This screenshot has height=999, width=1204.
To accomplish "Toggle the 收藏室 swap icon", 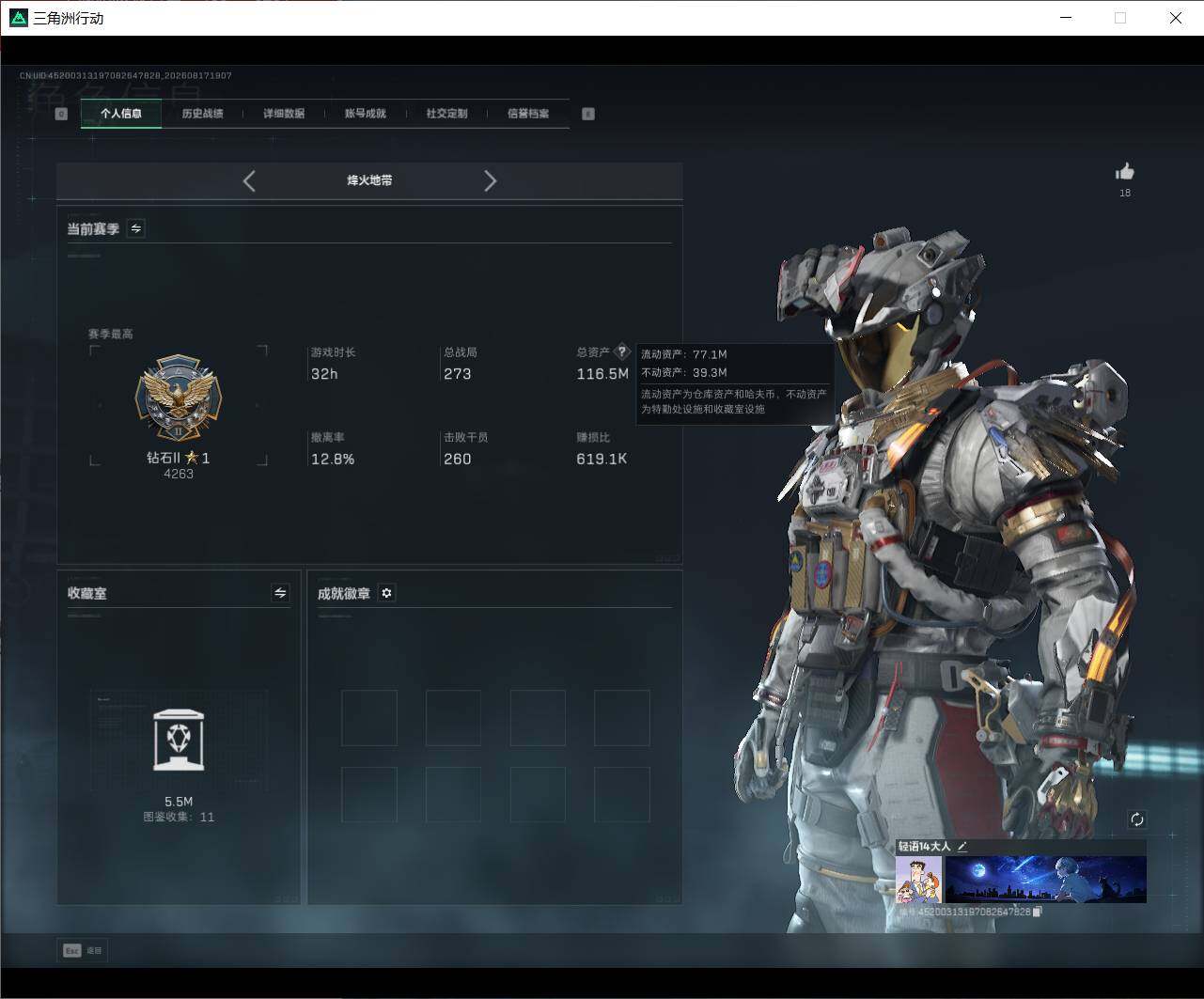I will pos(280,593).
